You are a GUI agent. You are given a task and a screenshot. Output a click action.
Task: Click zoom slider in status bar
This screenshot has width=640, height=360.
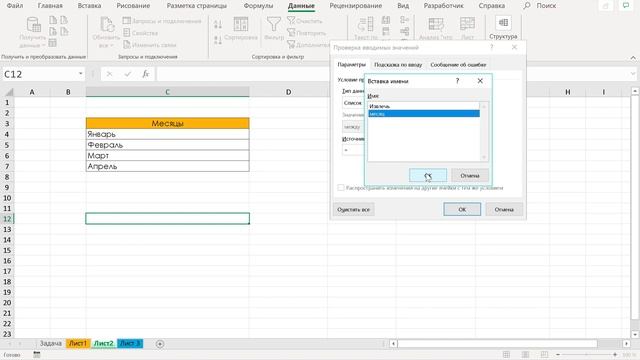click(587, 355)
